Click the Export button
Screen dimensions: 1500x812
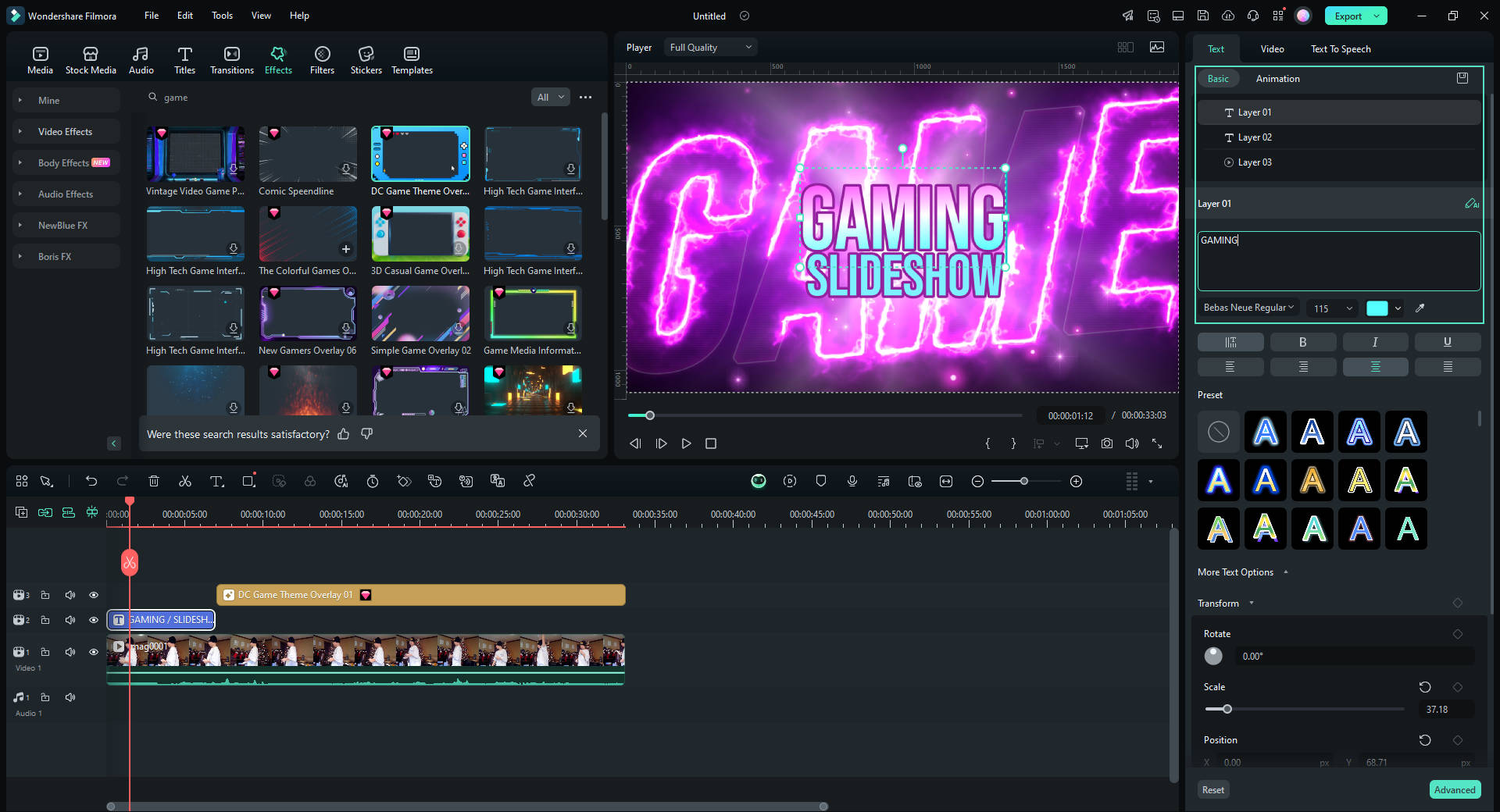point(1348,16)
